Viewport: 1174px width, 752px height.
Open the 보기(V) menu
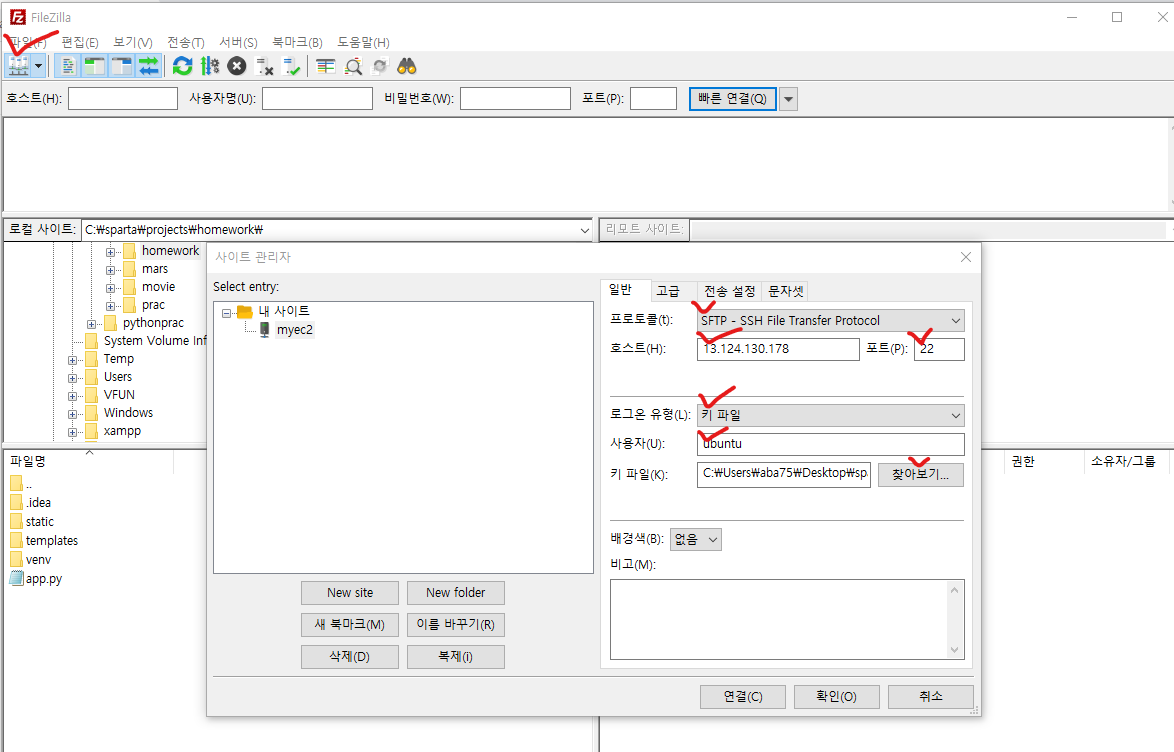click(x=133, y=43)
